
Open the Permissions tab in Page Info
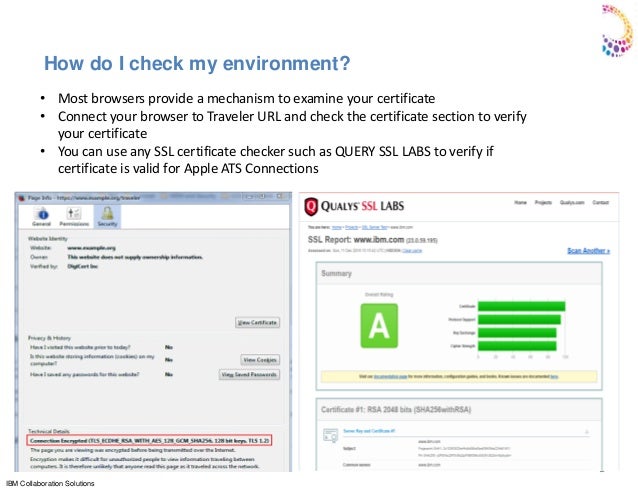[x=74, y=217]
